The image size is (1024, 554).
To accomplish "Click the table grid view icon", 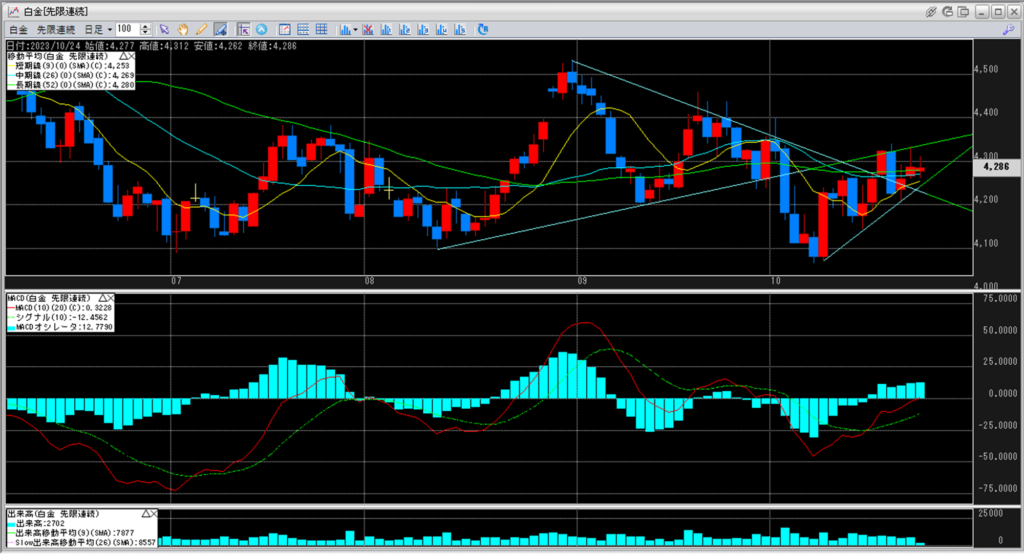I will (x=321, y=29).
